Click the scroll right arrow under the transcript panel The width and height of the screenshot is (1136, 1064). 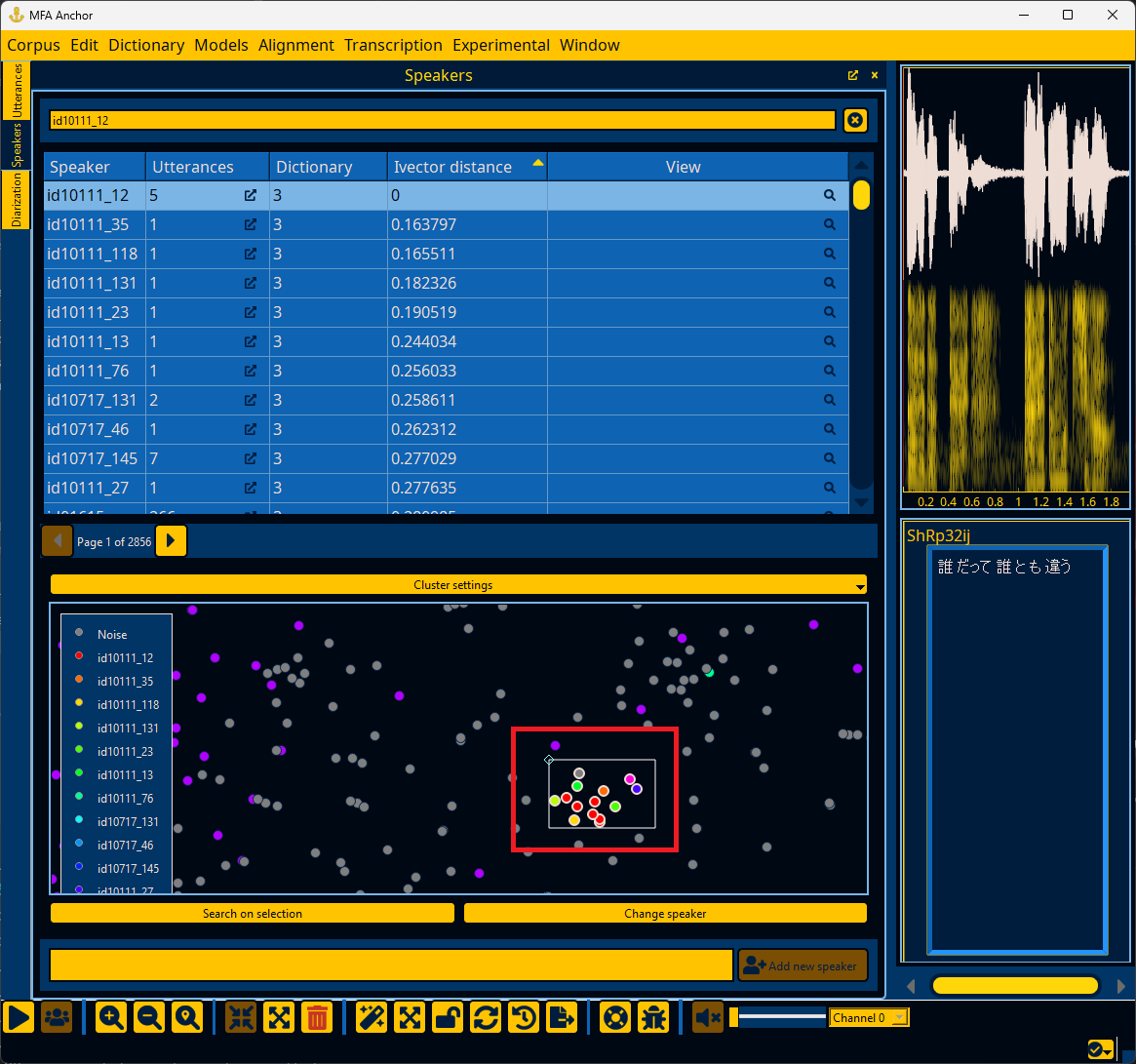1120,986
